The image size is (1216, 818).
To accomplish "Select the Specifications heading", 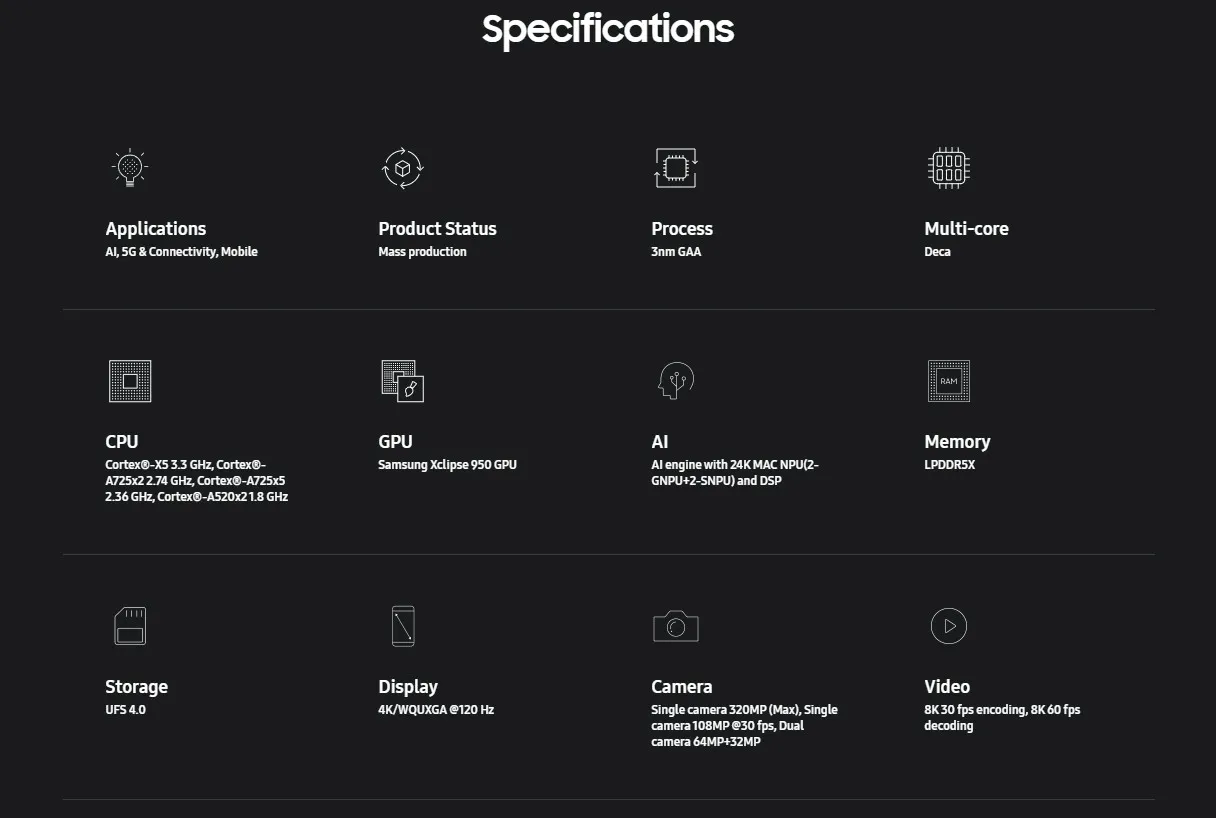I will 608,29.
